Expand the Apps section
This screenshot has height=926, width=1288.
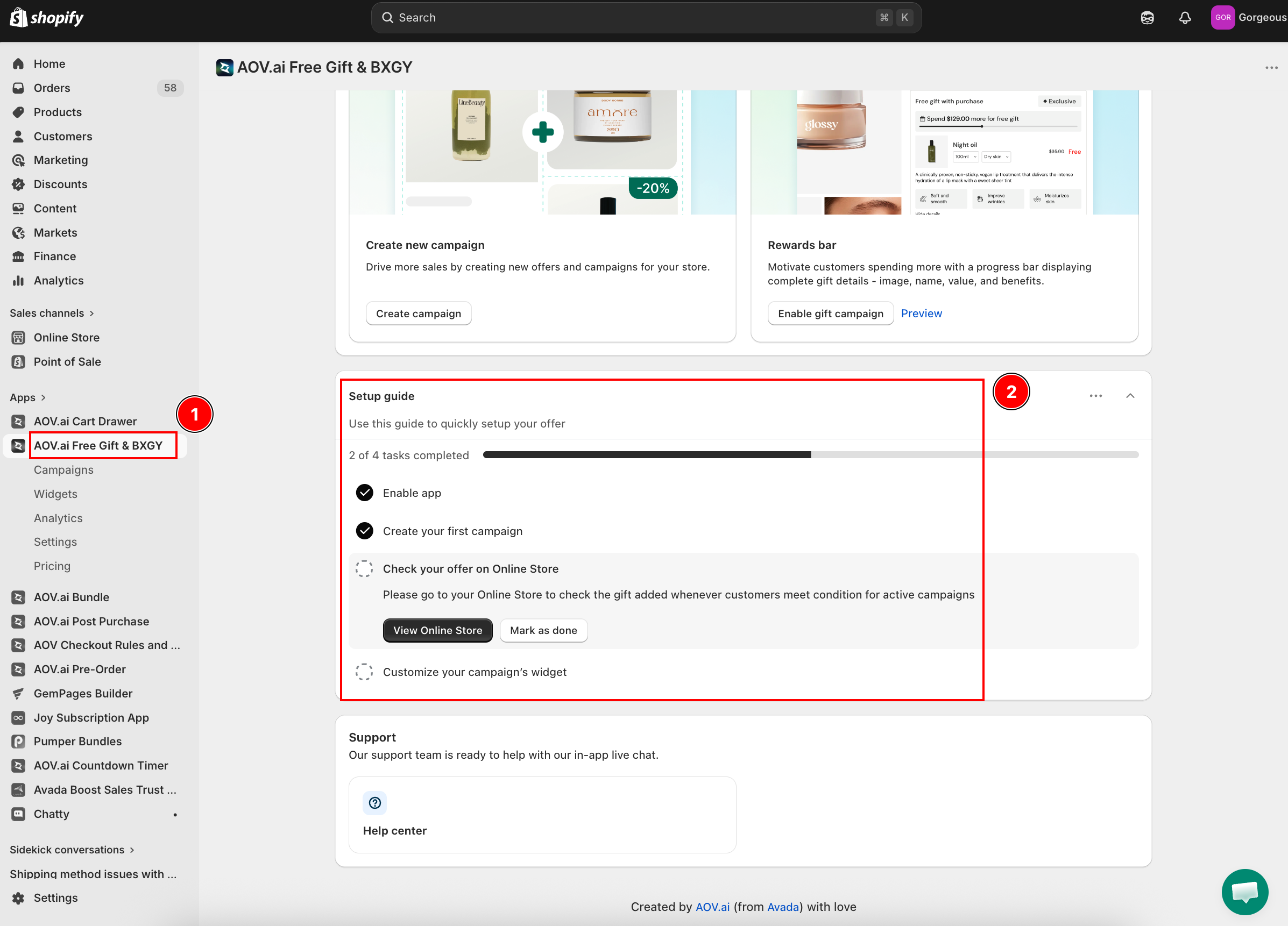[x=28, y=397]
